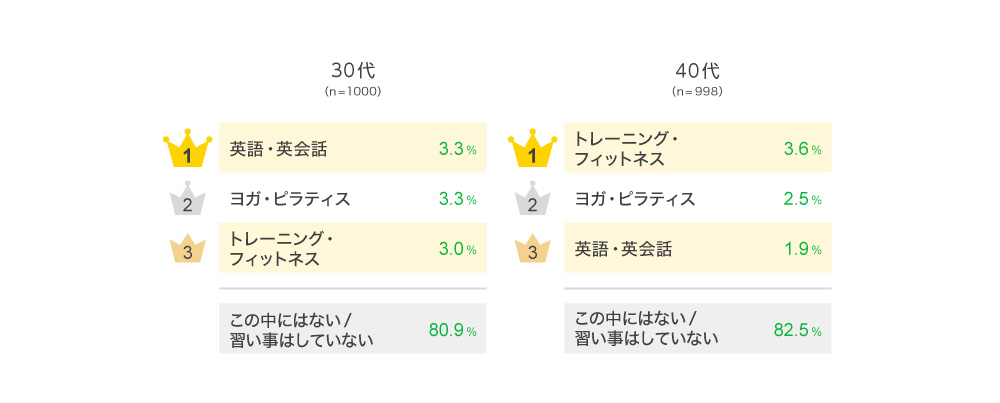
Task: Click 習い事はしていない gray box under 40代
Action: [698, 328]
